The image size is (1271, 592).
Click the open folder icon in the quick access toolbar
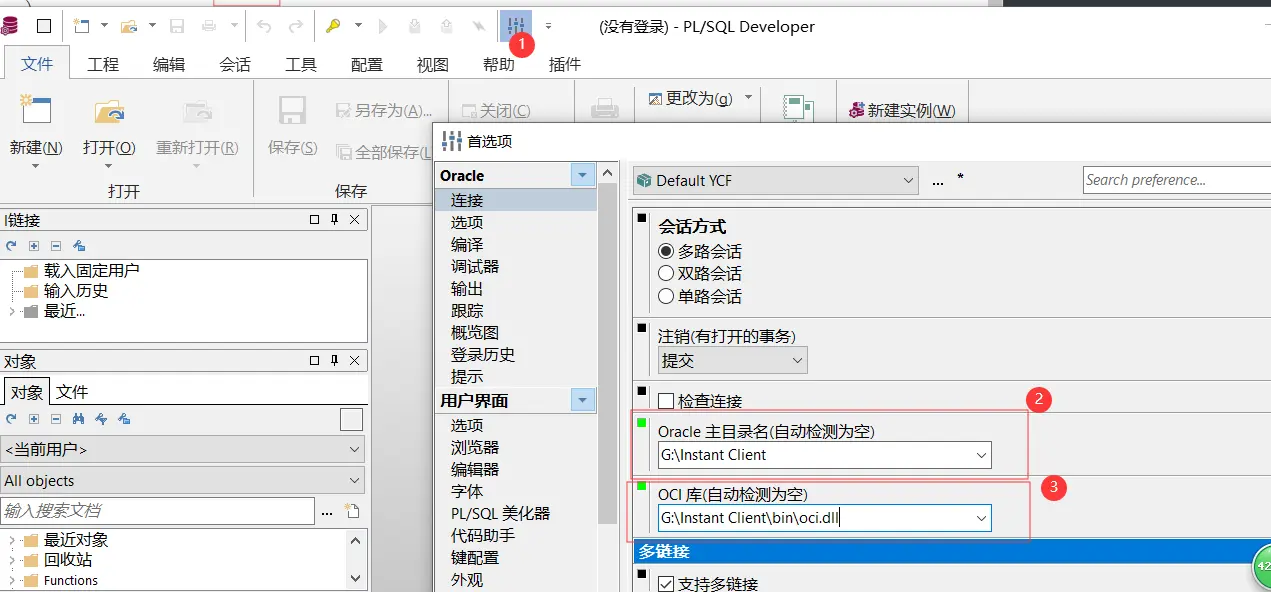pos(129,26)
